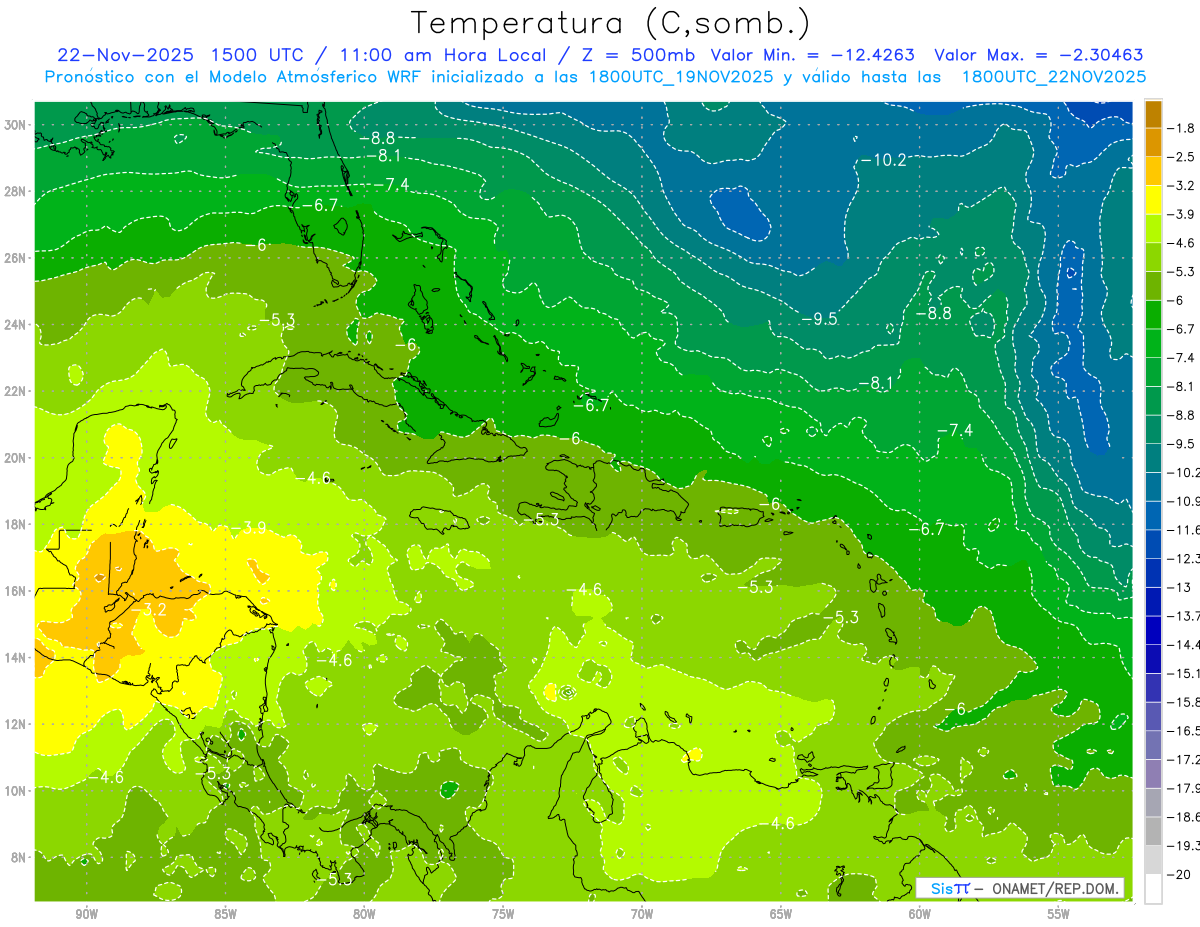Click the "10N" latitude axis label
Image resolution: width=1200 pixels, height=927 pixels.
pos(16,790)
